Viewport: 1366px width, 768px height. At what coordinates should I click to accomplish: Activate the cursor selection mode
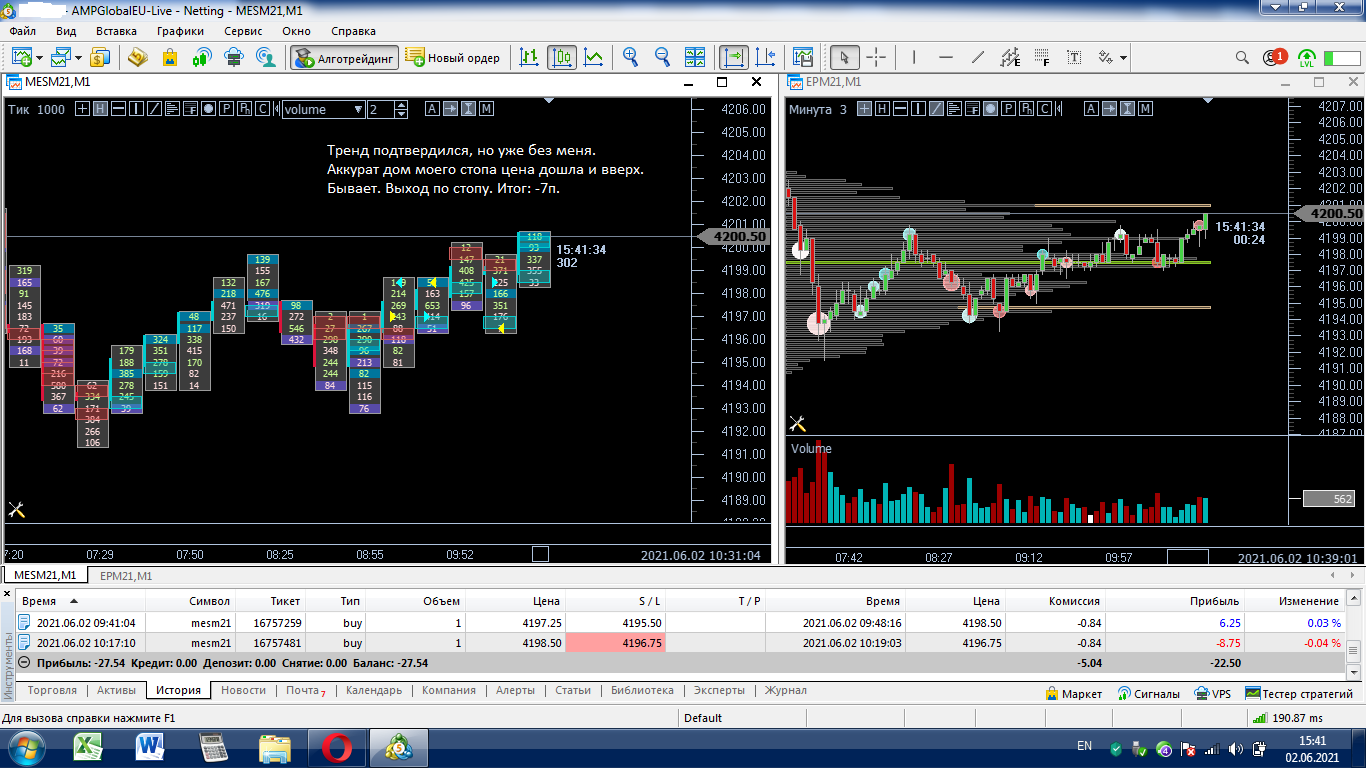tap(844, 57)
